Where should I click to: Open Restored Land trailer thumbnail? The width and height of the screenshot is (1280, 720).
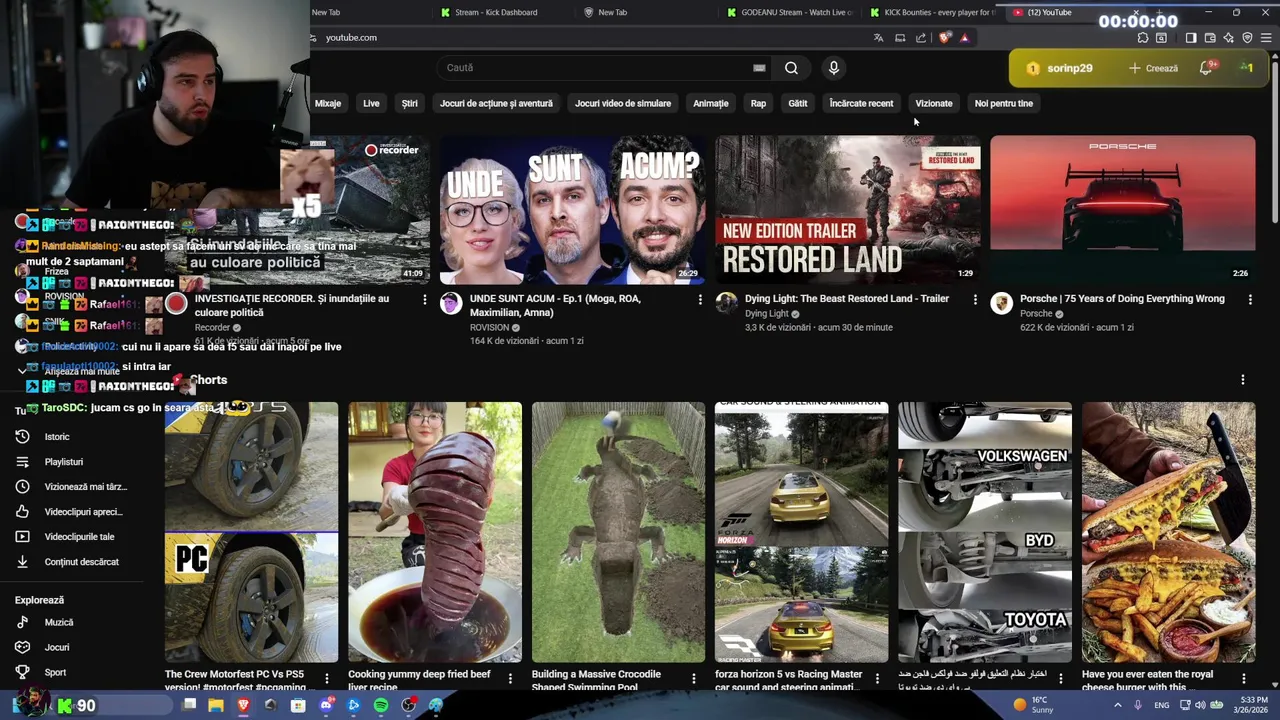coord(847,210)
